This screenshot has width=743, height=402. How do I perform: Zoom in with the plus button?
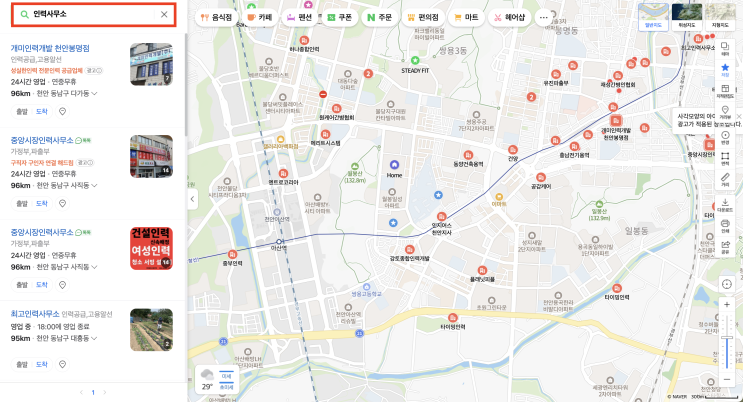[x=726, y=305]
